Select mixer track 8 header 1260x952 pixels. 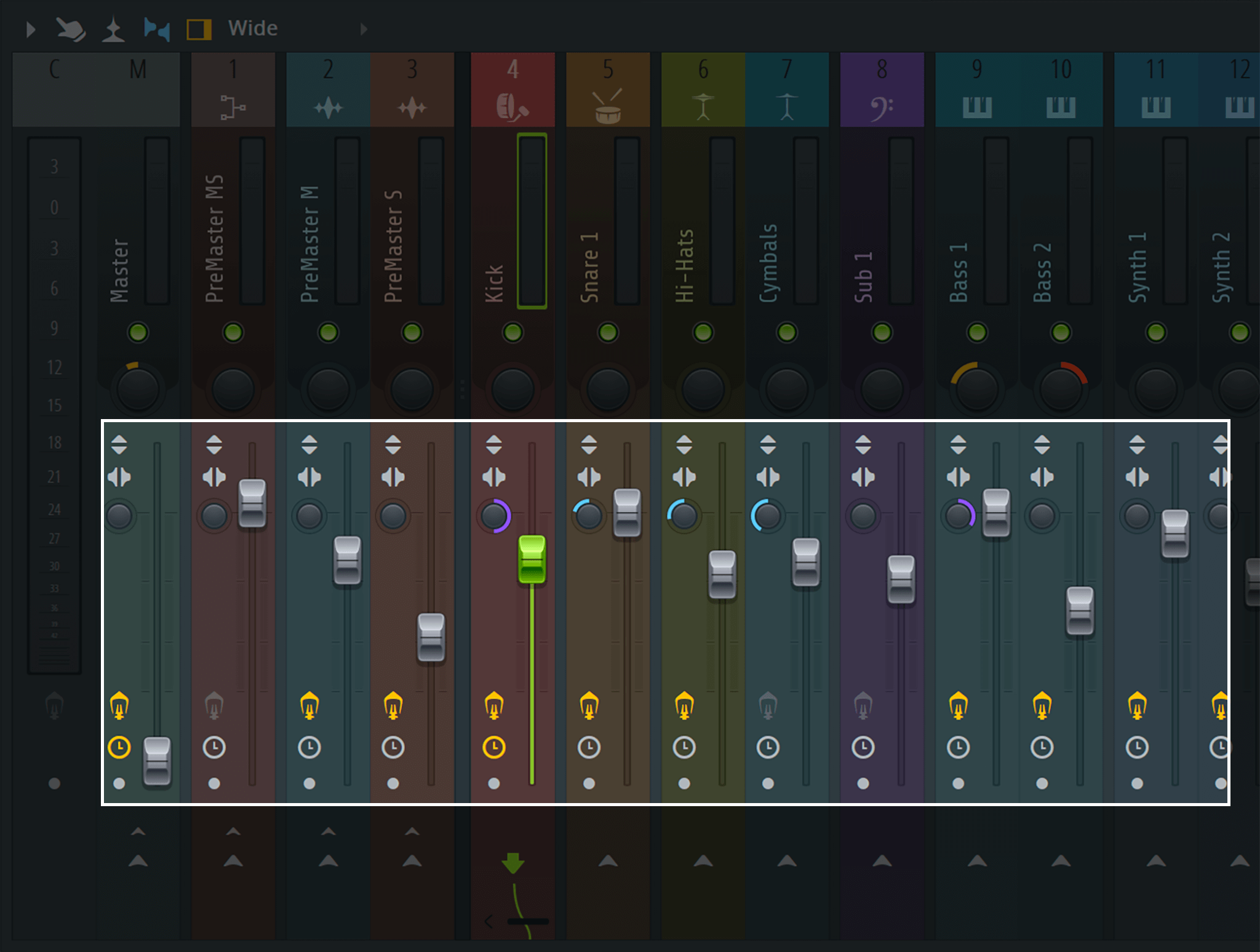click(x=882, y=90)
